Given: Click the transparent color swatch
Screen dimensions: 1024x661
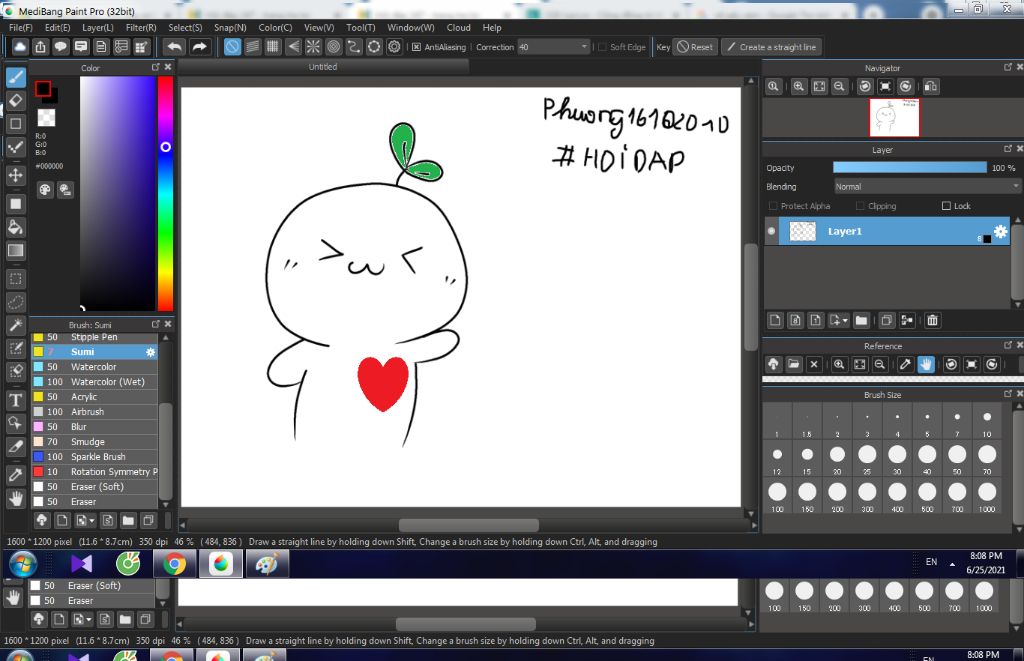Looking at the screenshot, I should pos(46,118).
